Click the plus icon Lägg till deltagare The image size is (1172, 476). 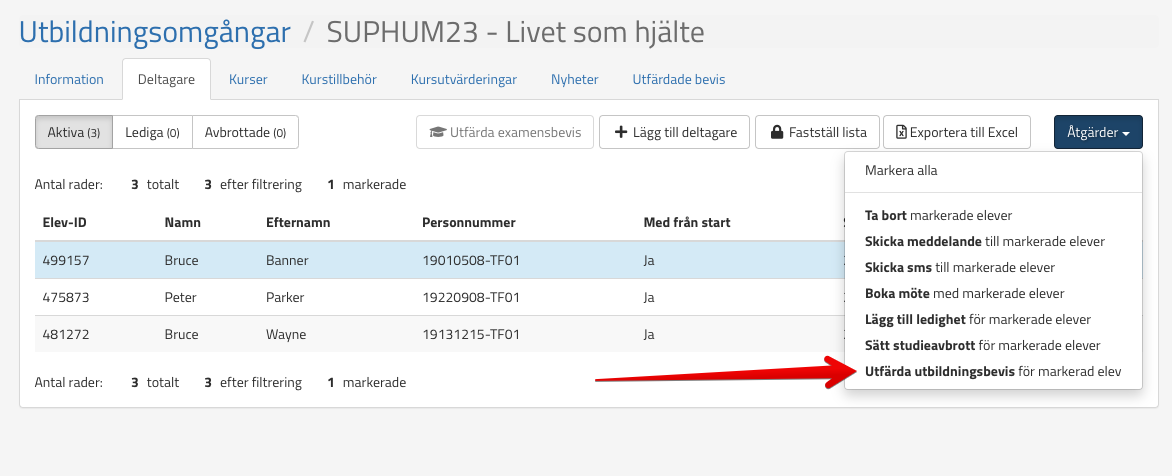[x=674, y=132]
